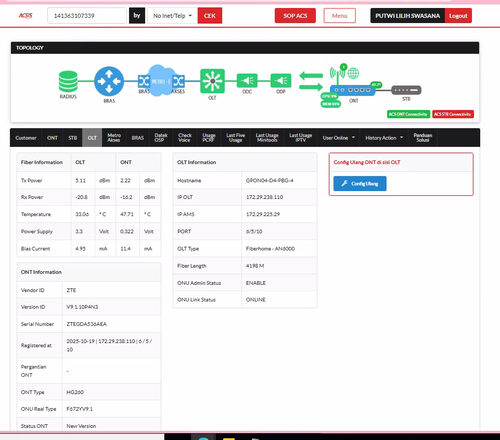500x440 pixels.
Task: Open the Usage PCRF tab
Action: [209, 138]
